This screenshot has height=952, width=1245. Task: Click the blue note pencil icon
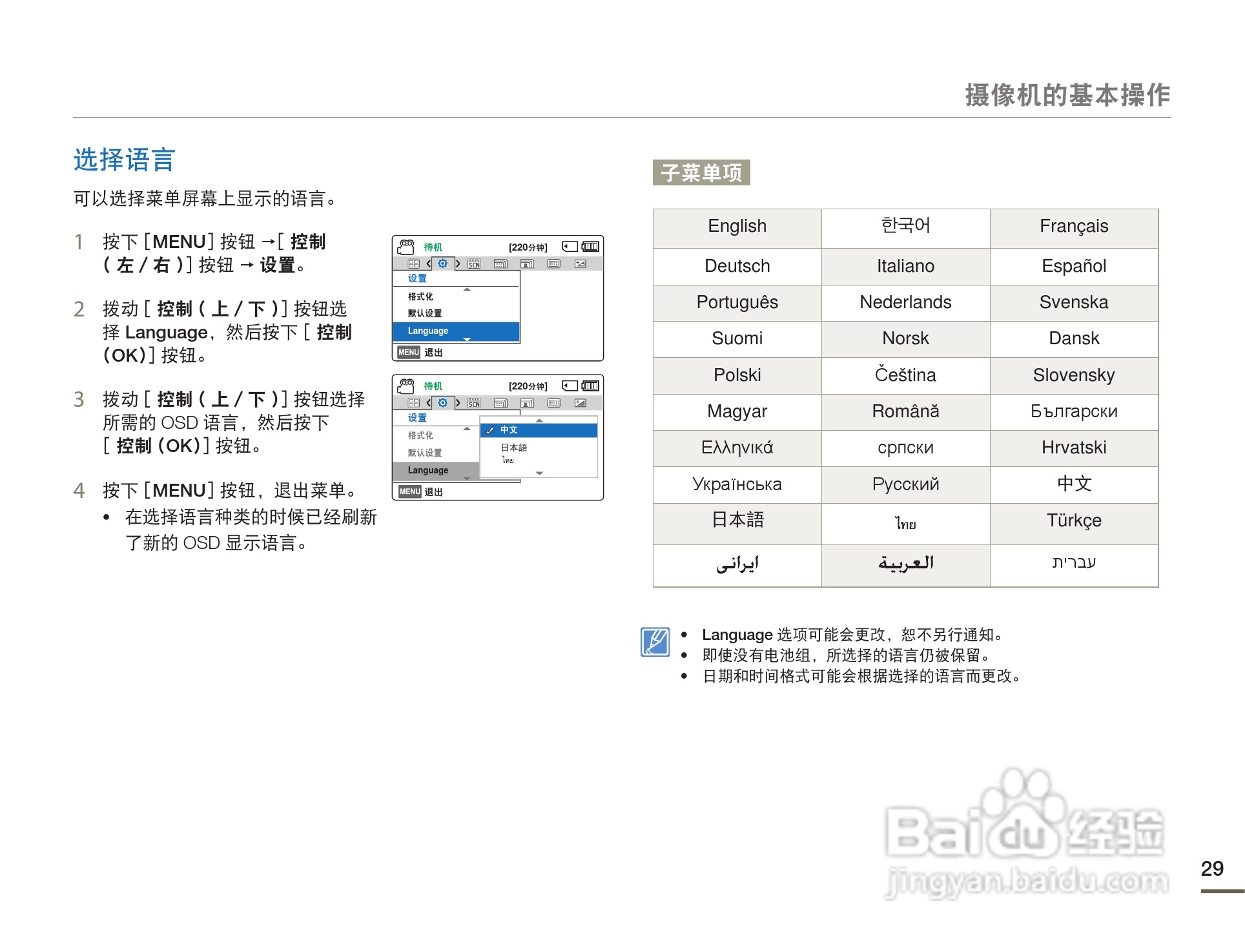pyautogui.click(x=655, y=641)
